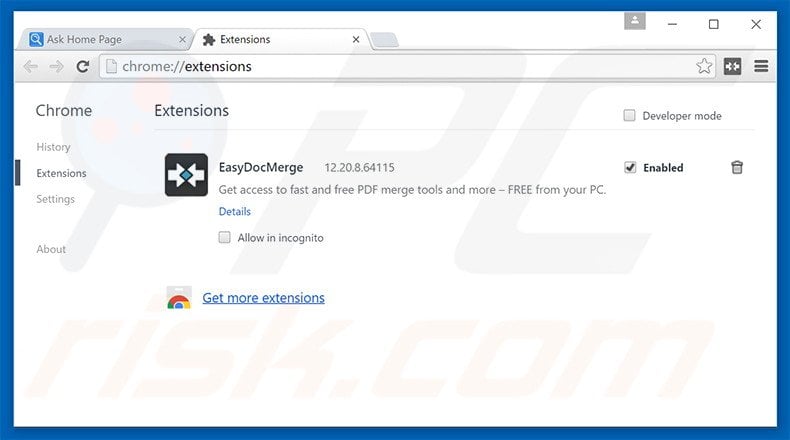790x440 pixels.
Task: Click the Chrome sidebar heading
Action: click(64, 111)
